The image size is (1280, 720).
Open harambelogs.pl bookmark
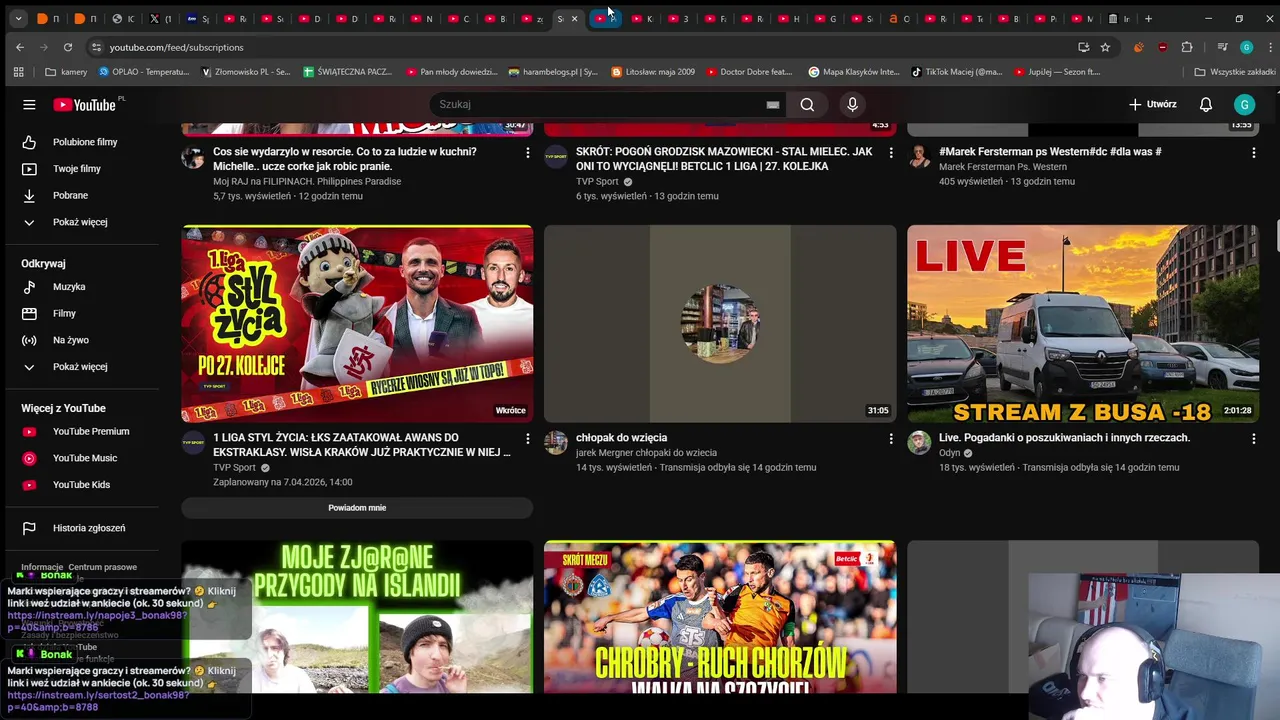coord(552,72)
